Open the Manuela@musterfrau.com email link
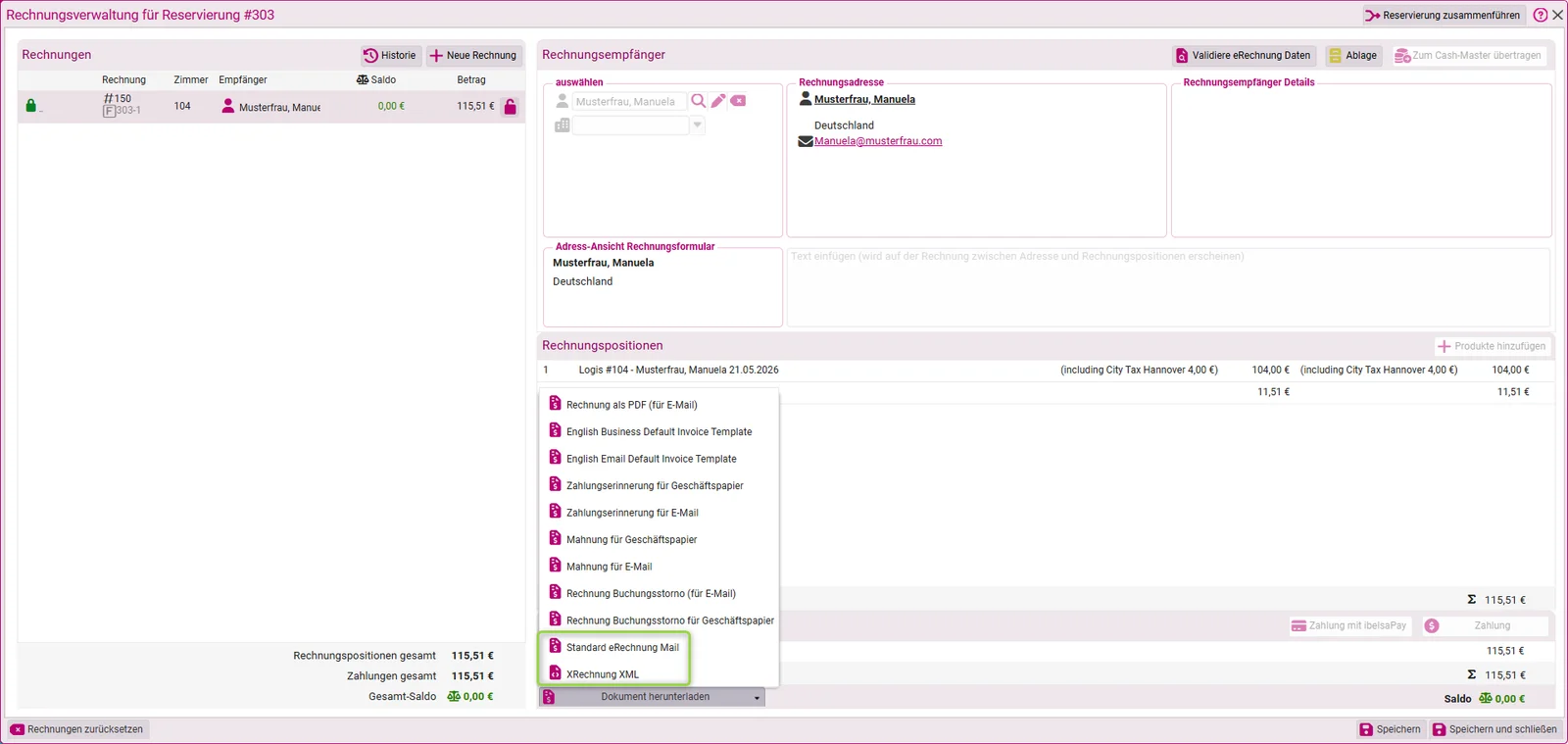Image resolution: width=1568 pixels, height=744 pixels. [x=878, y=141]
